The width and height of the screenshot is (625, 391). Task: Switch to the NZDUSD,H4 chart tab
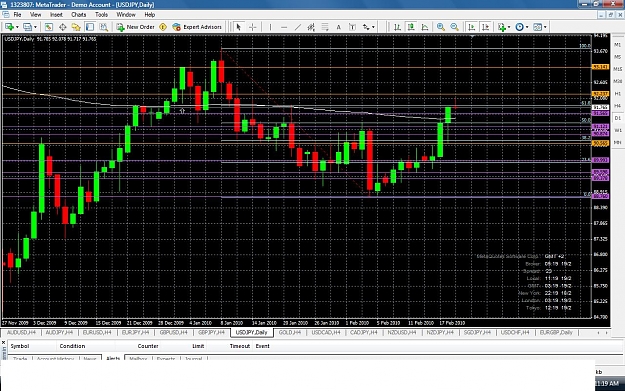401,332
